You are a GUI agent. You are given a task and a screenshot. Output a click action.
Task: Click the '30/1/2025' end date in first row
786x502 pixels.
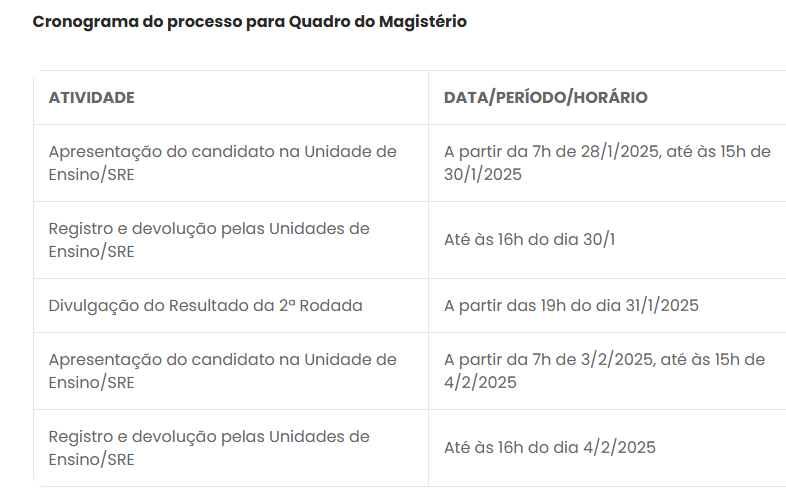click(x=483, y=175)
